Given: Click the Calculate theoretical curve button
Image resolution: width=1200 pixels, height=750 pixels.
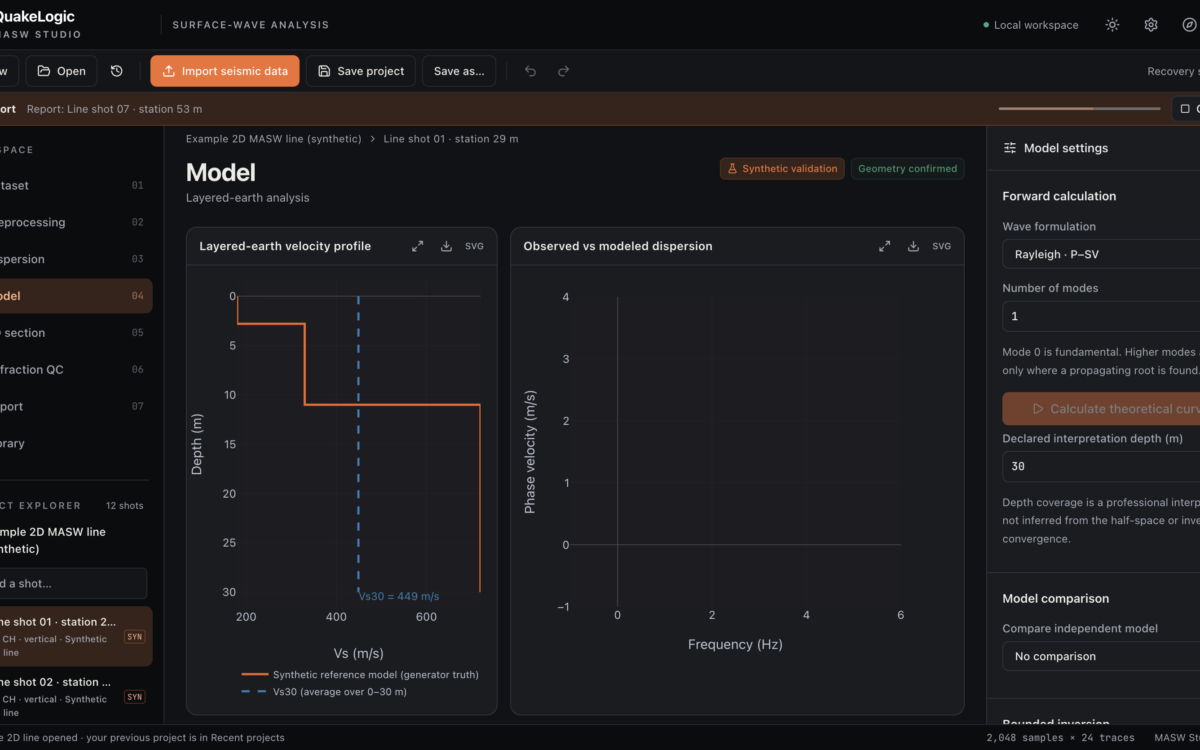Looking at the screenshot, I should [x=1101, y=408].
